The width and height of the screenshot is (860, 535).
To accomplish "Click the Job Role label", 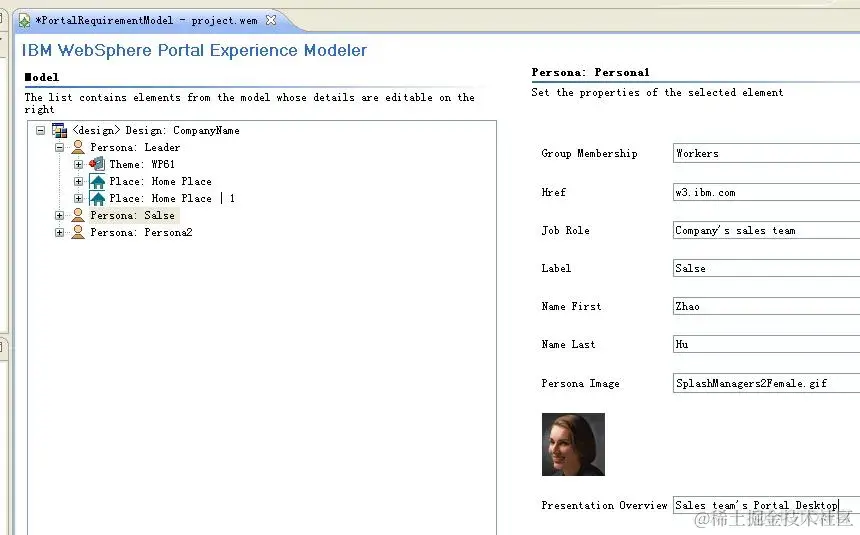I will (565, 230).
